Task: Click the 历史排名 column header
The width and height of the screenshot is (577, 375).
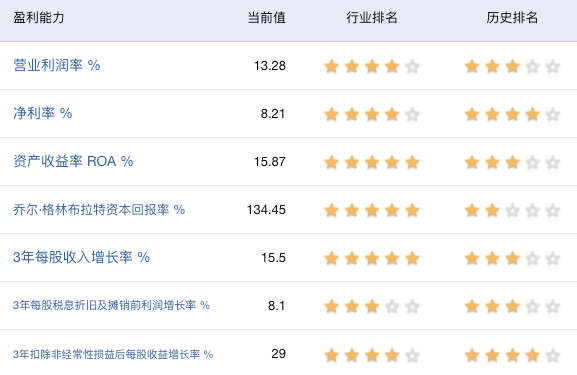Action: [x=512, y=18]
